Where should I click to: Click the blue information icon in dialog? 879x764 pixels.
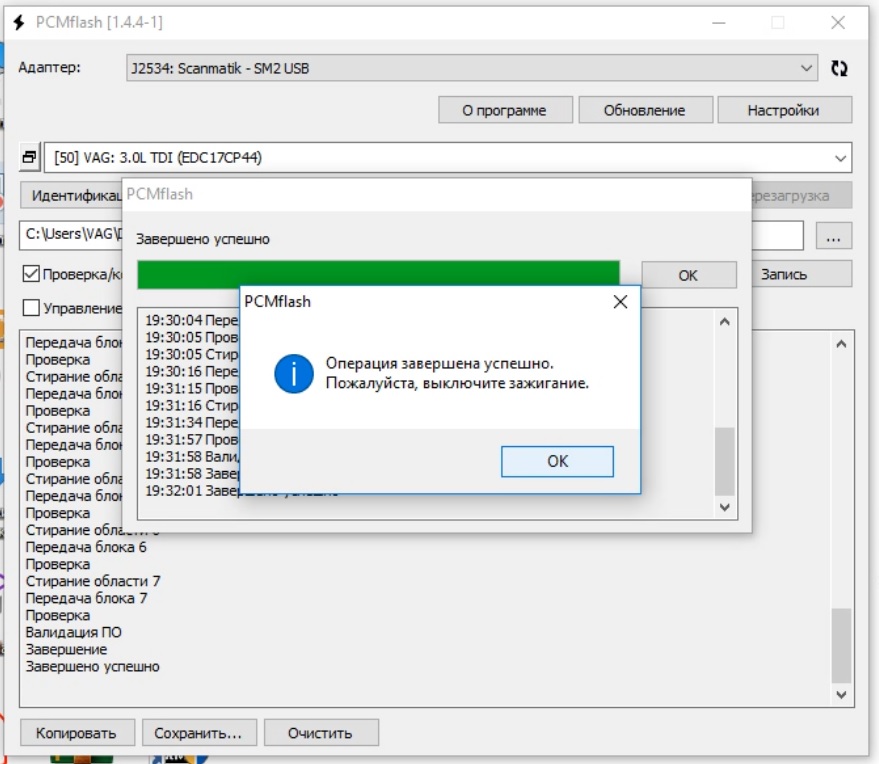294,374
